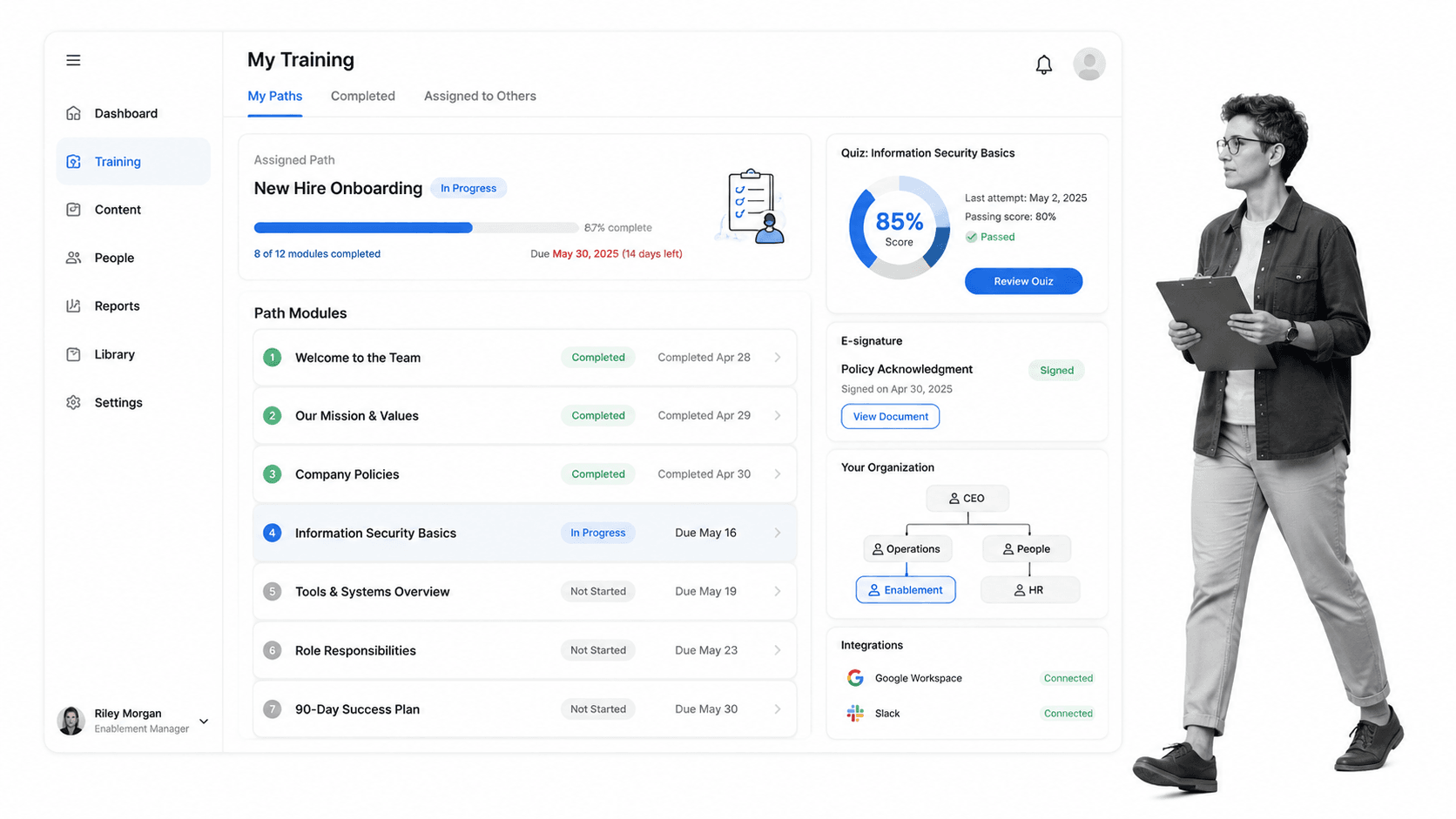
Task: Click Google Workspace Connected status
Action: (1068, 678)
